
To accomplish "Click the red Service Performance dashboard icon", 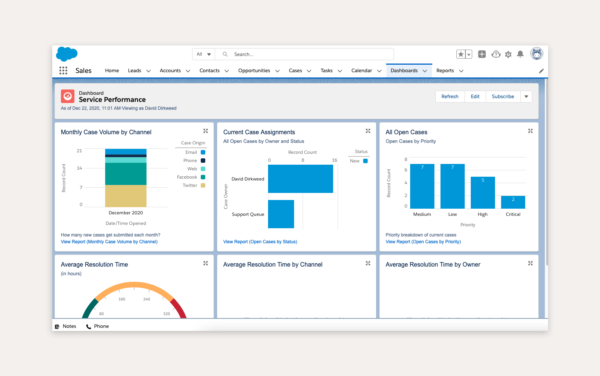I will coord(68,96).
